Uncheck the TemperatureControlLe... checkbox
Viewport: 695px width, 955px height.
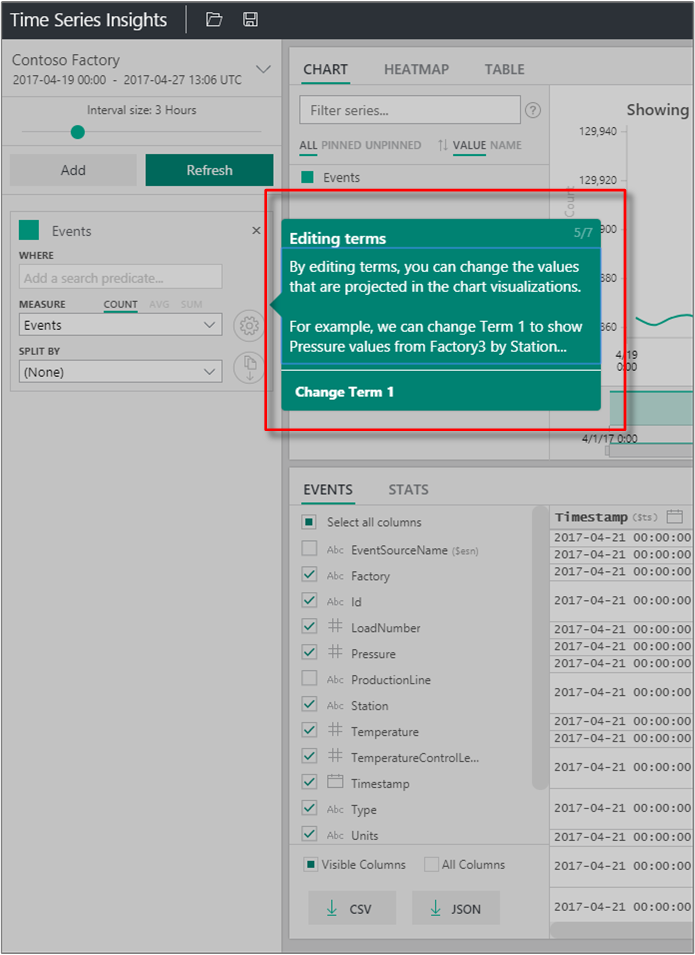tap(309, 756)
